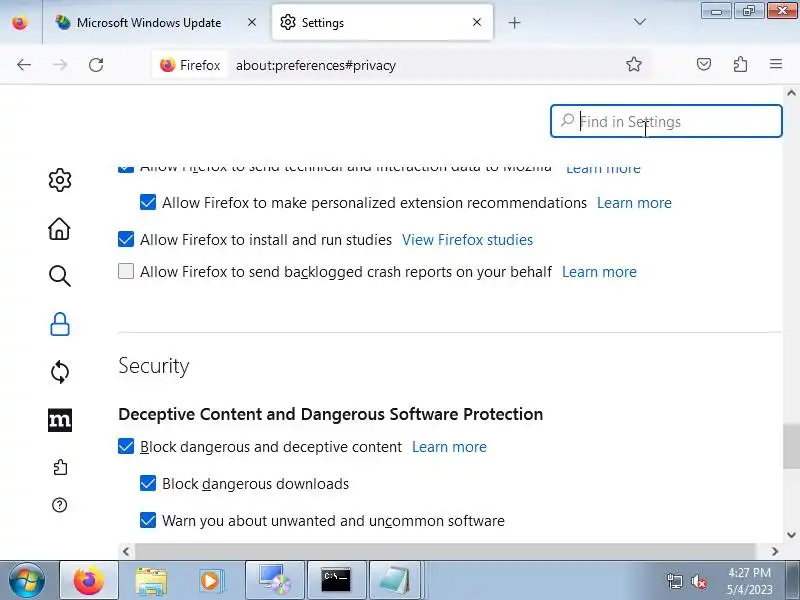Go back using the back arrow
The height and width of the screenshot is (600, 800).
tap(24, 65)
